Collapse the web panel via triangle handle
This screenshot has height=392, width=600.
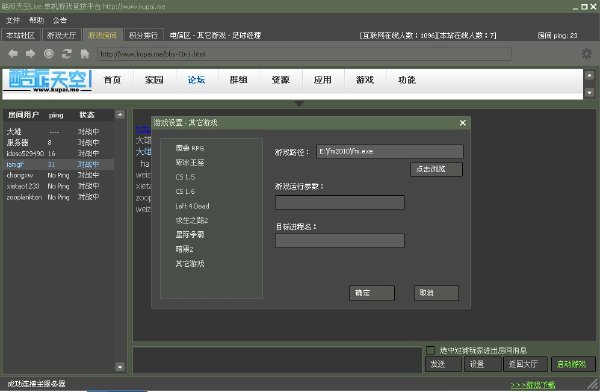coord(299,103)
